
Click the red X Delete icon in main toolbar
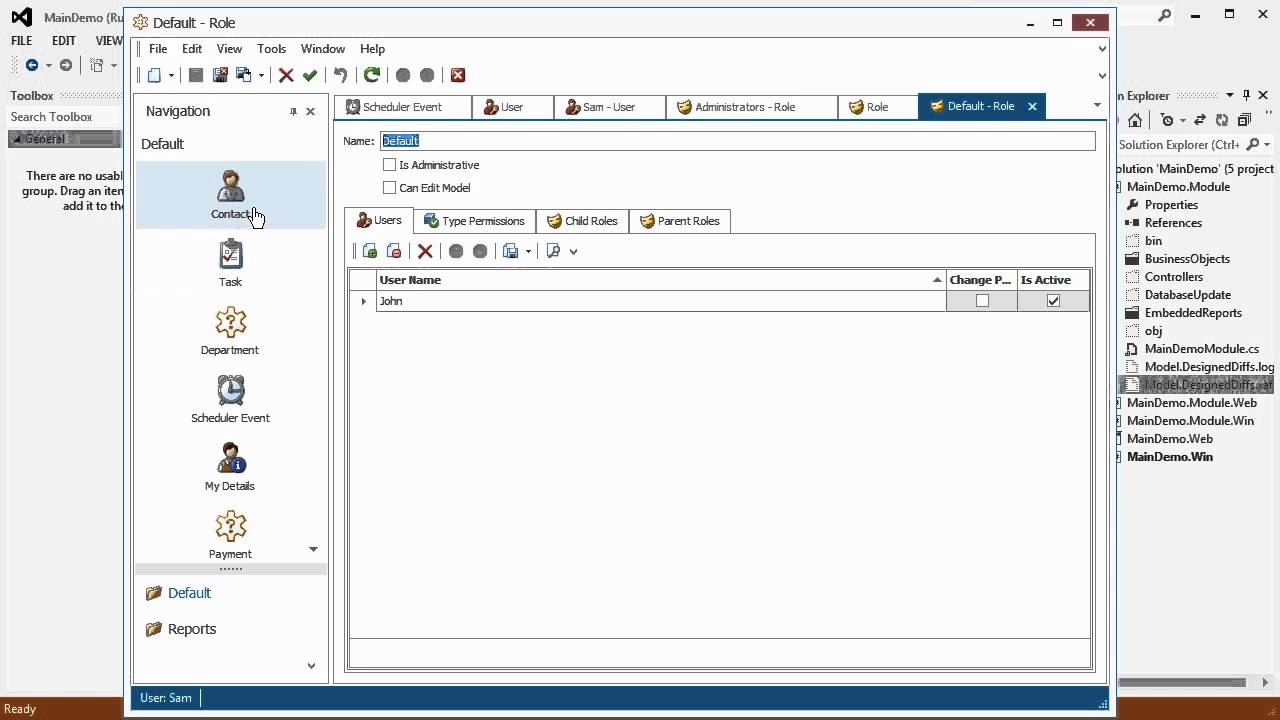[x=286, y=75]
